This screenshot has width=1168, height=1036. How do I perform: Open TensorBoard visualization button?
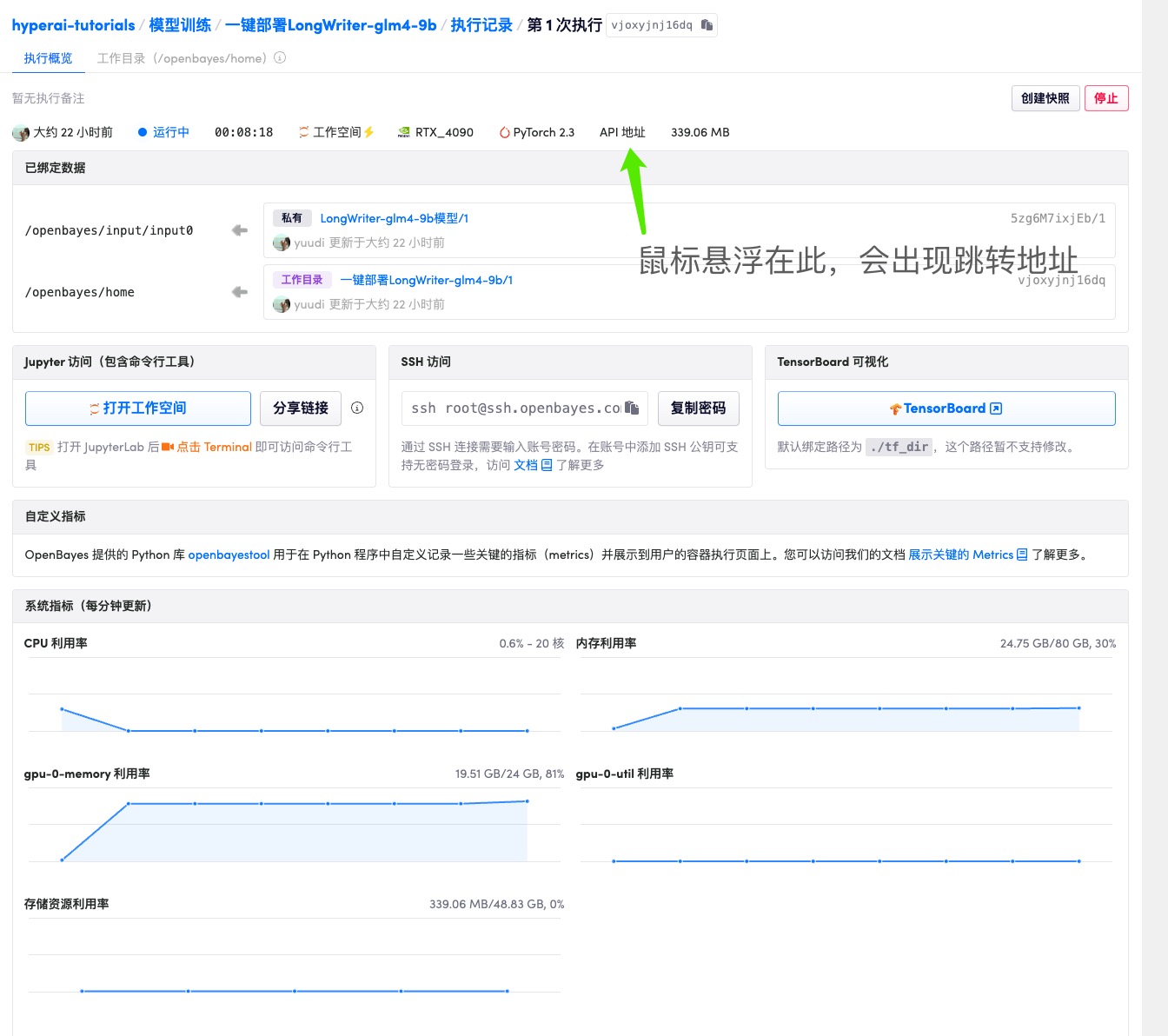(946, 408)
